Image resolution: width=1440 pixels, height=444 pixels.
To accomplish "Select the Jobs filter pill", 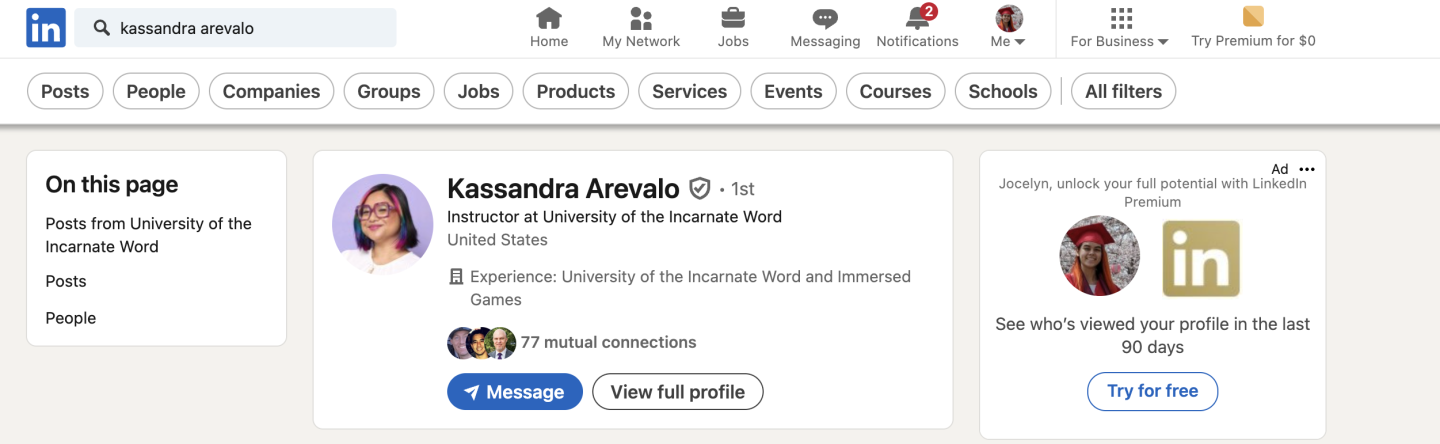I will [x=479, y=91].
